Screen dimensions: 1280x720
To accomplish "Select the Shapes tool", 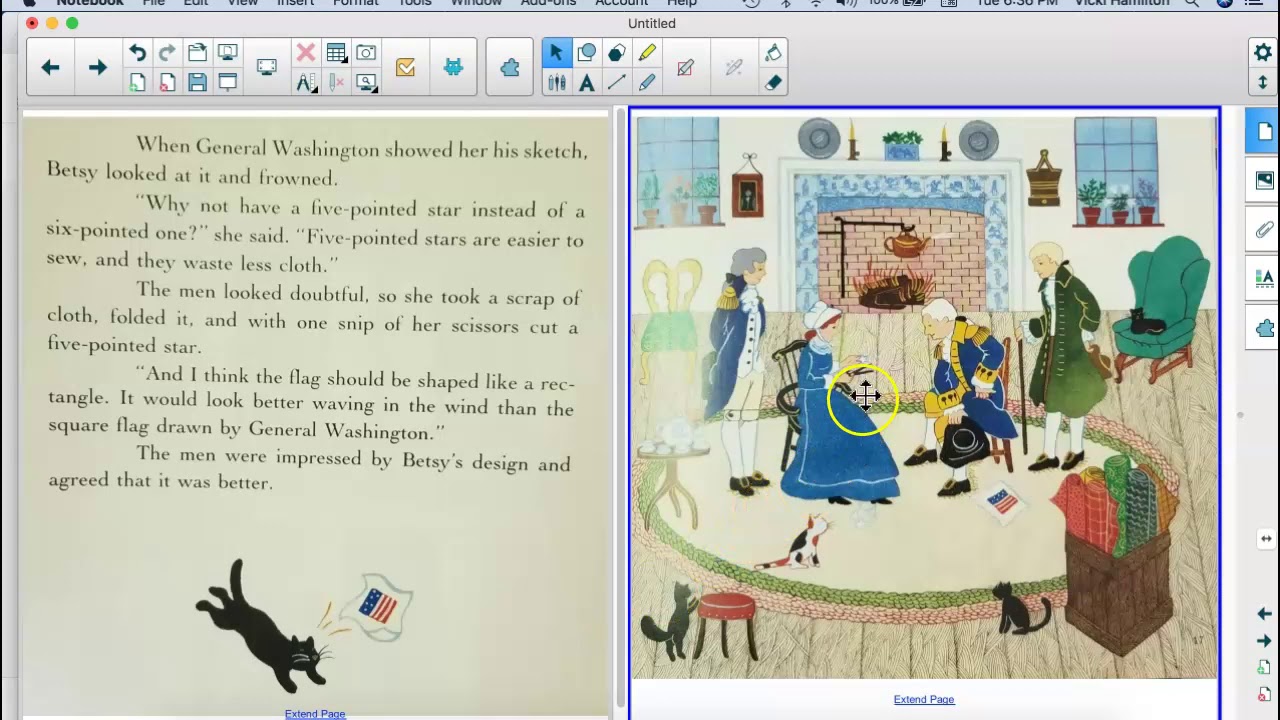I will (587, 53).
